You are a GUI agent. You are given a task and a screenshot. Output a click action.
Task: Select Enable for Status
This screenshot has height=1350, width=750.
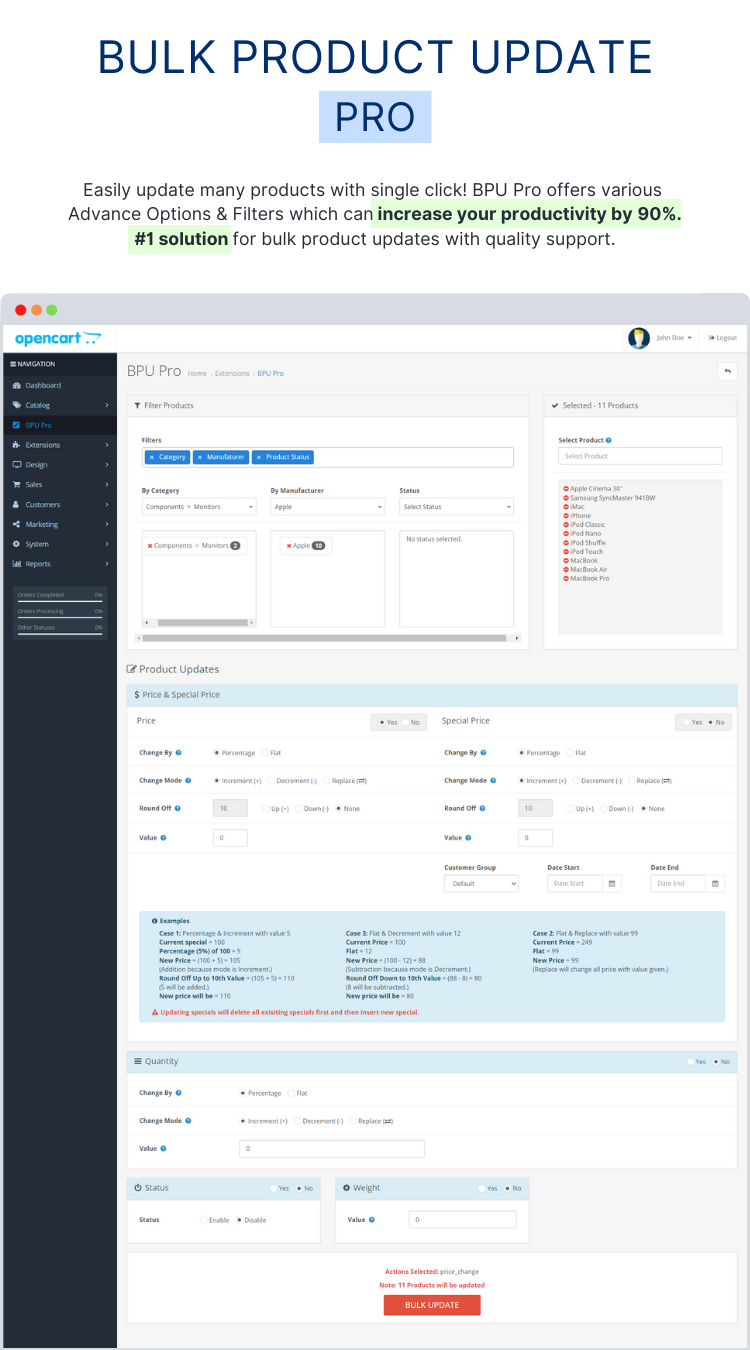tap(215, 1220)
